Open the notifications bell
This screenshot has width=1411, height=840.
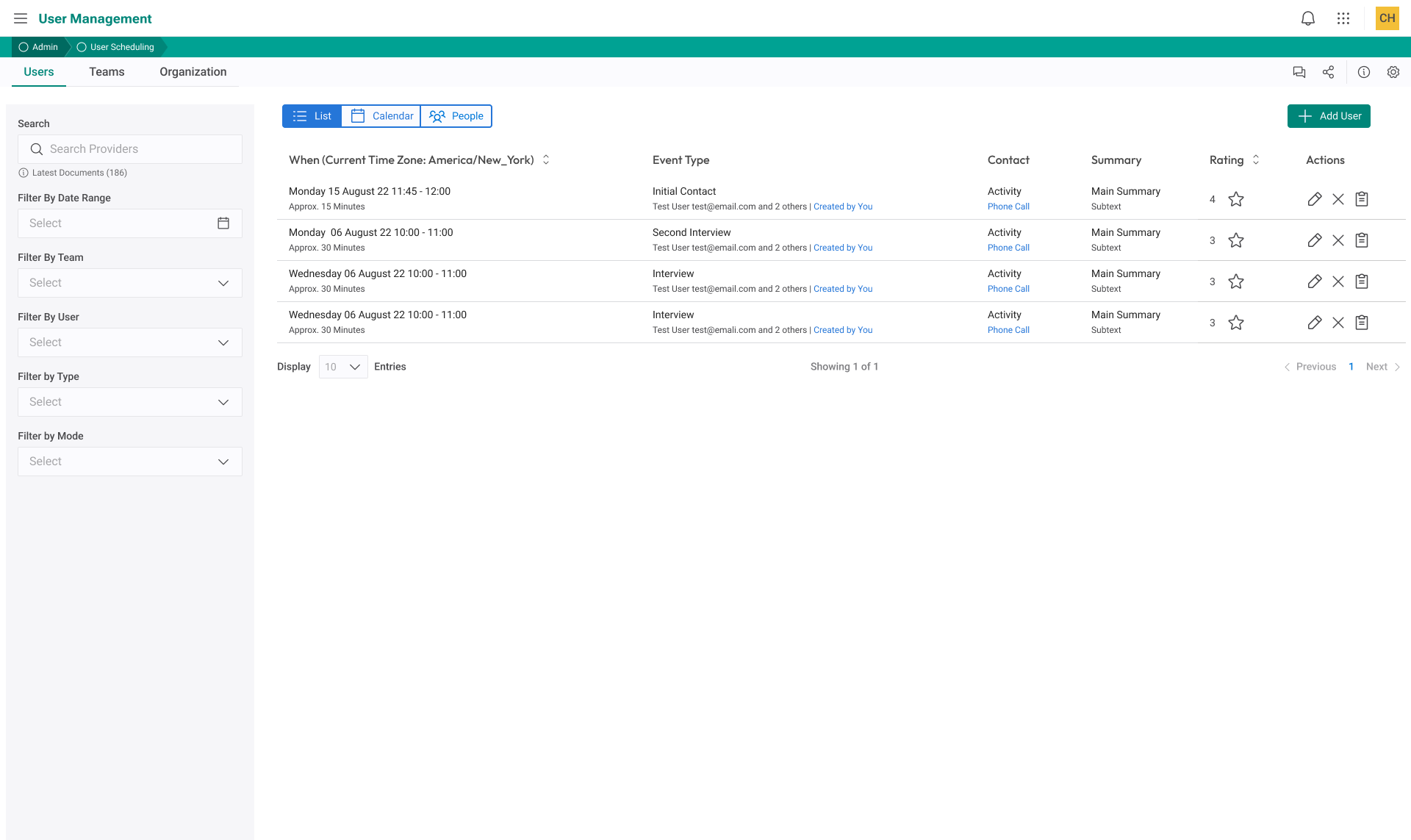coord(1307,18)
